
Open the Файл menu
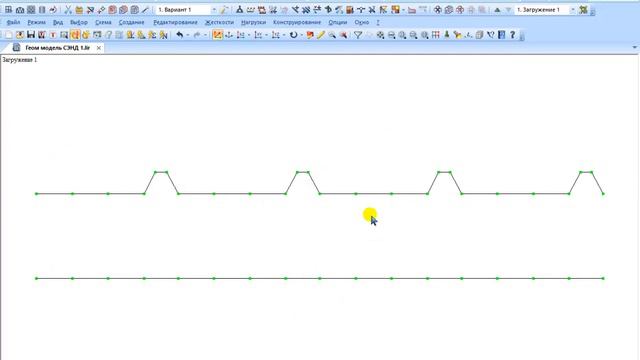tap(13, 22)
